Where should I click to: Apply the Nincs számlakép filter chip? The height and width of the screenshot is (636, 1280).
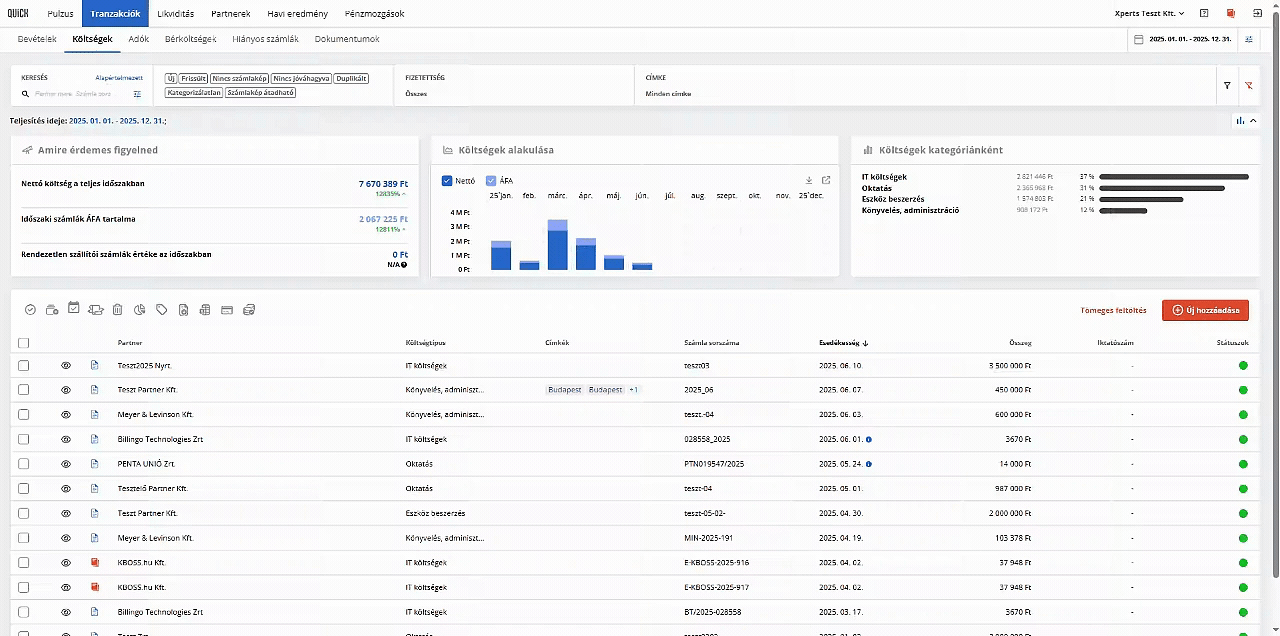pyautogui.click(x=240, y=78)
